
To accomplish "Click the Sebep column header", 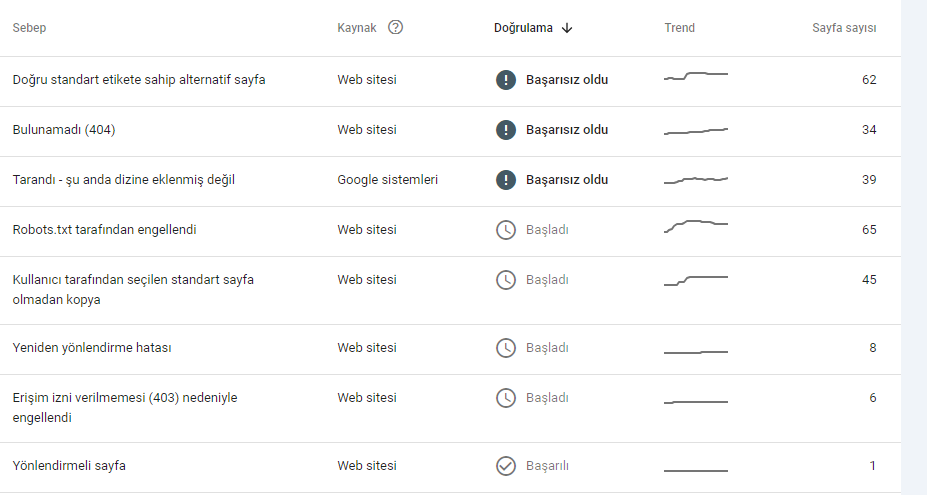I will pyautogui.click(x=29, y=28).
